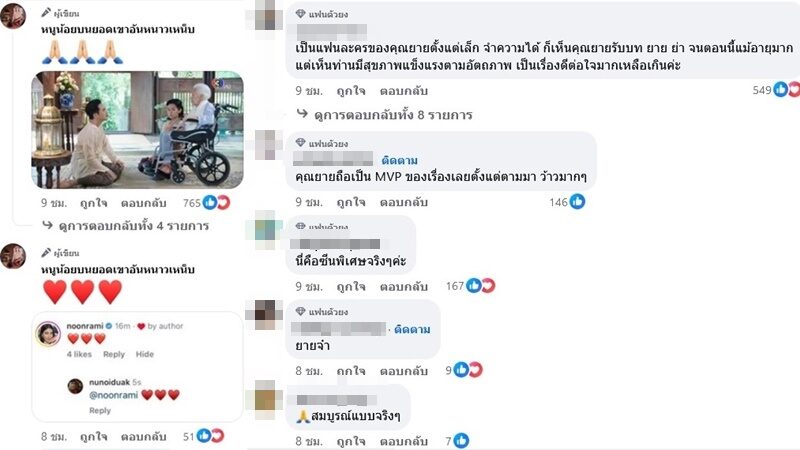Click 'ตอบกลับ' under the 'นี่คือซีนพิเศษจริงๆค่ะ' comment
This screenshot has width=800, height=450.
point(404,286)
